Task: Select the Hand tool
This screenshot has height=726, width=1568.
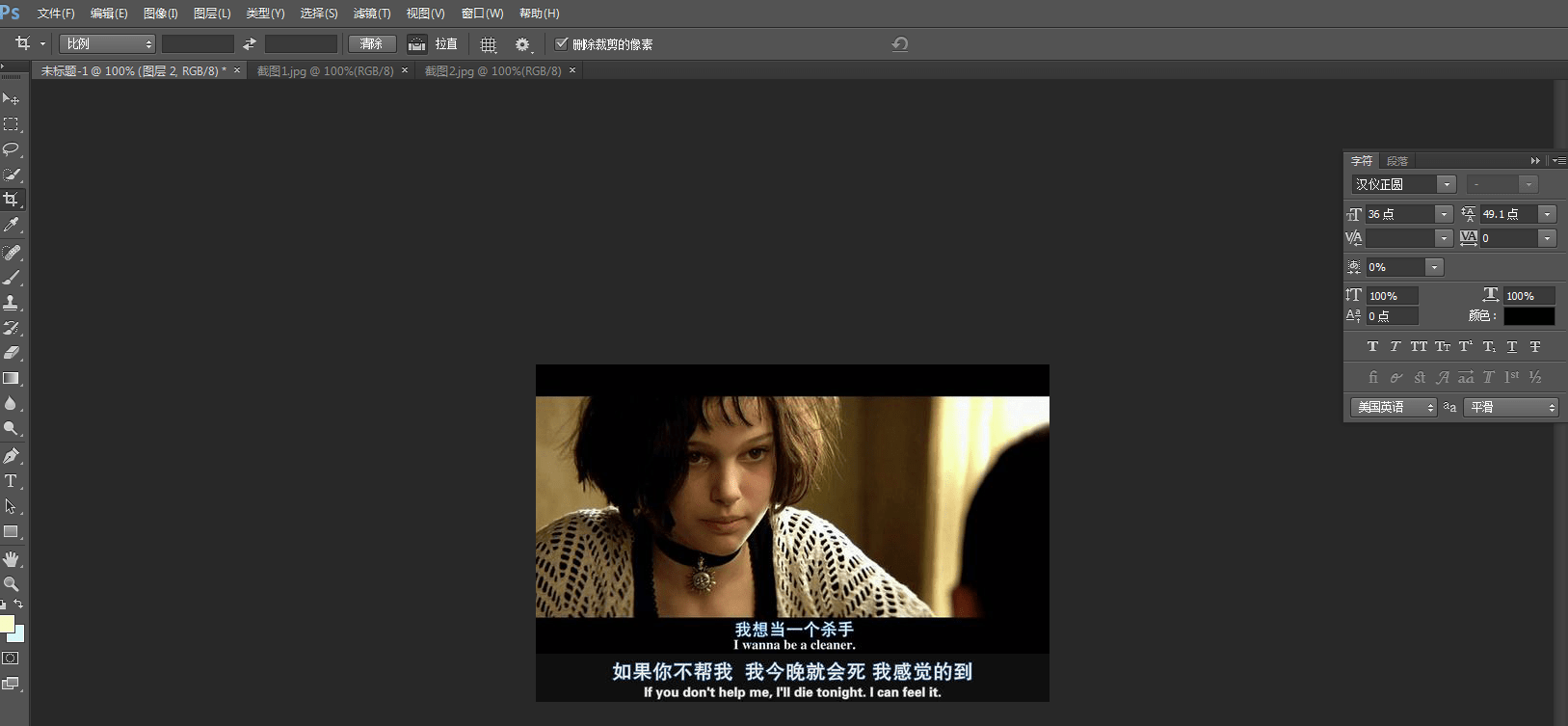Action: coord(12,559)
